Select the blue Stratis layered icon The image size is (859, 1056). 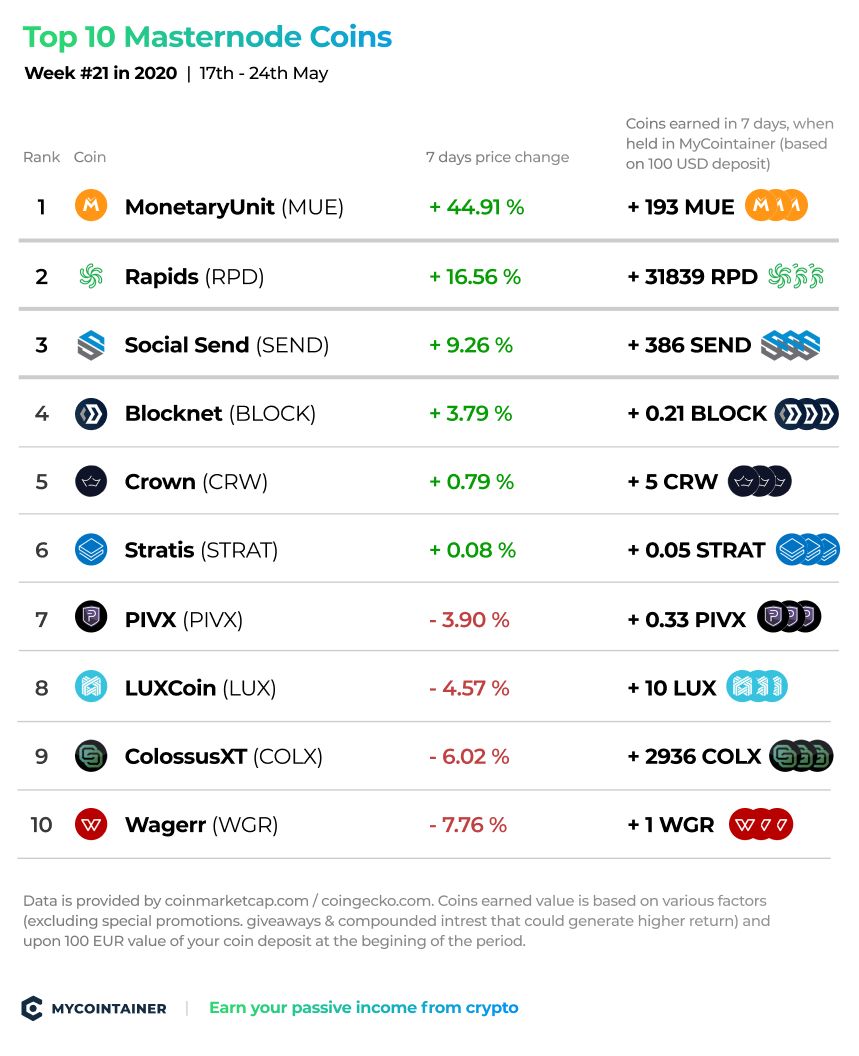coord(91,550)
